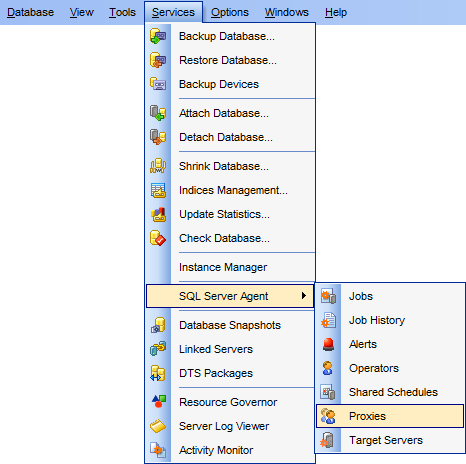Click the Shared Schedules icon
Viewport: 466px width, 464px height.
[328, 392]
